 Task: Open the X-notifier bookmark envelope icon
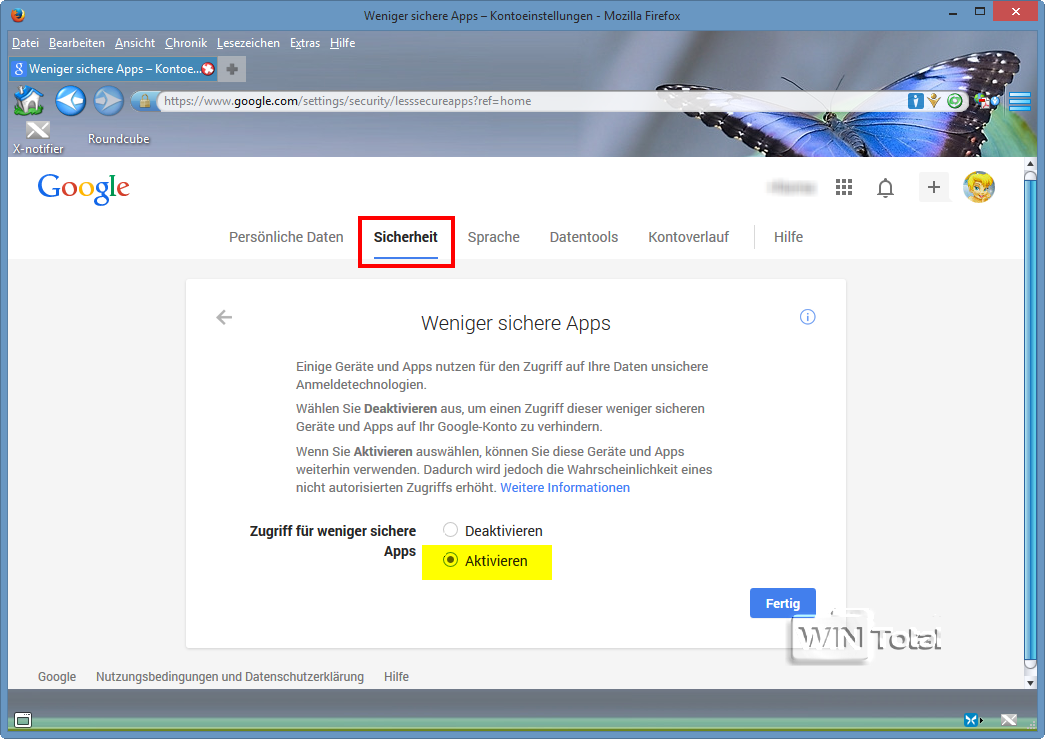[x=38, y=130]
